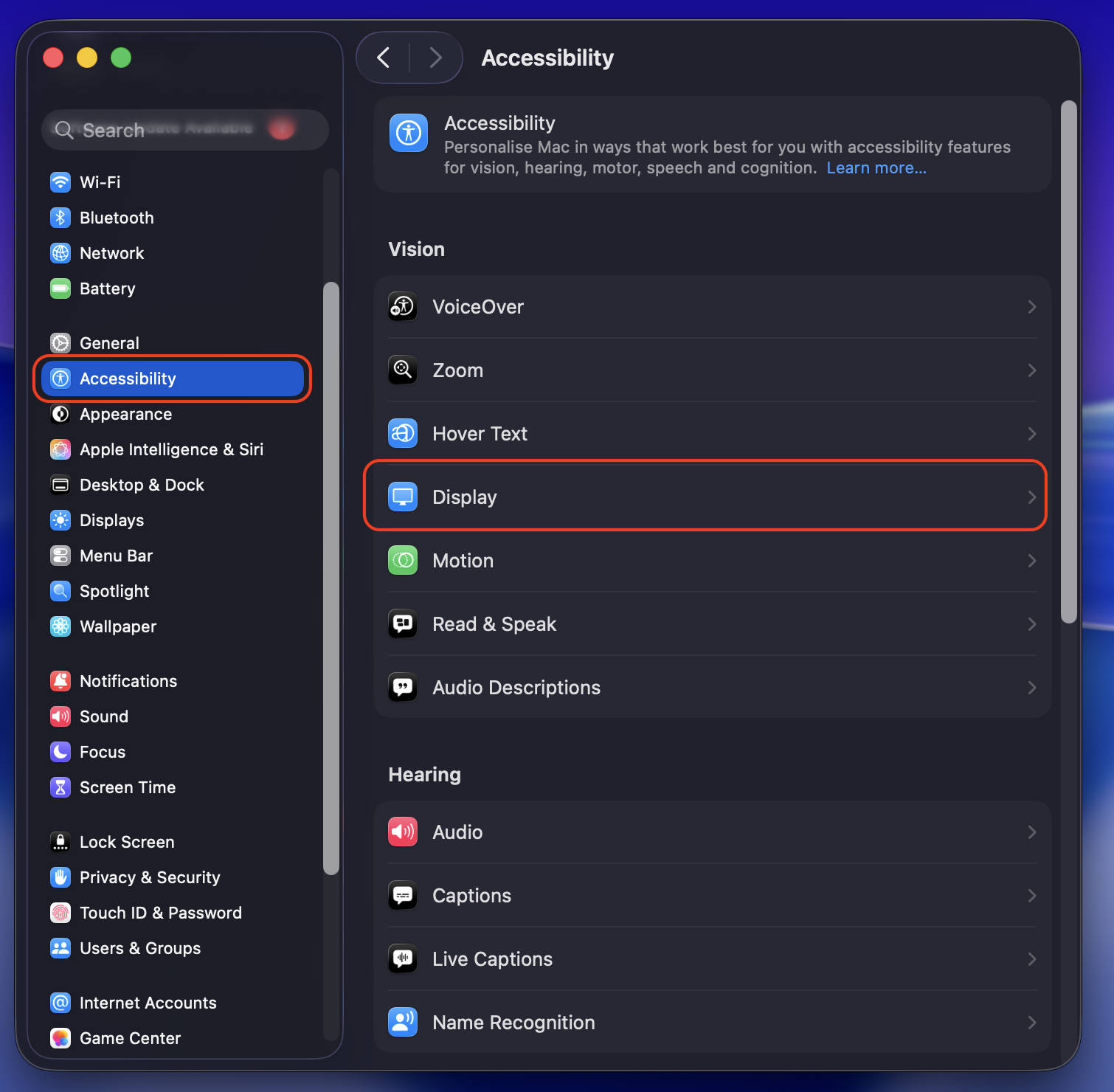This screenshot has height=1092, width=1114.
Task: Click the Spotlight search icon
Action: [x=60, y=590]
